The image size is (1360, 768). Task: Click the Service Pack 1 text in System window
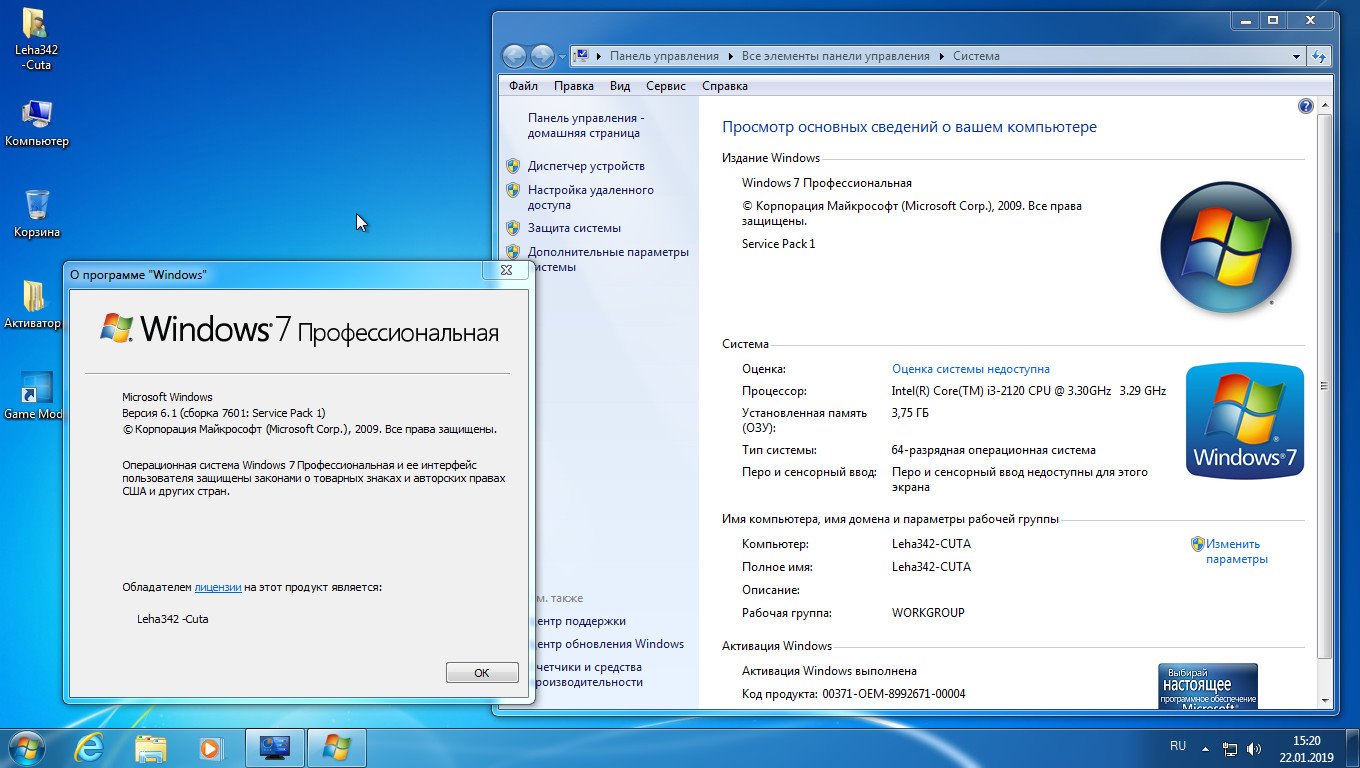click(779, 244)
